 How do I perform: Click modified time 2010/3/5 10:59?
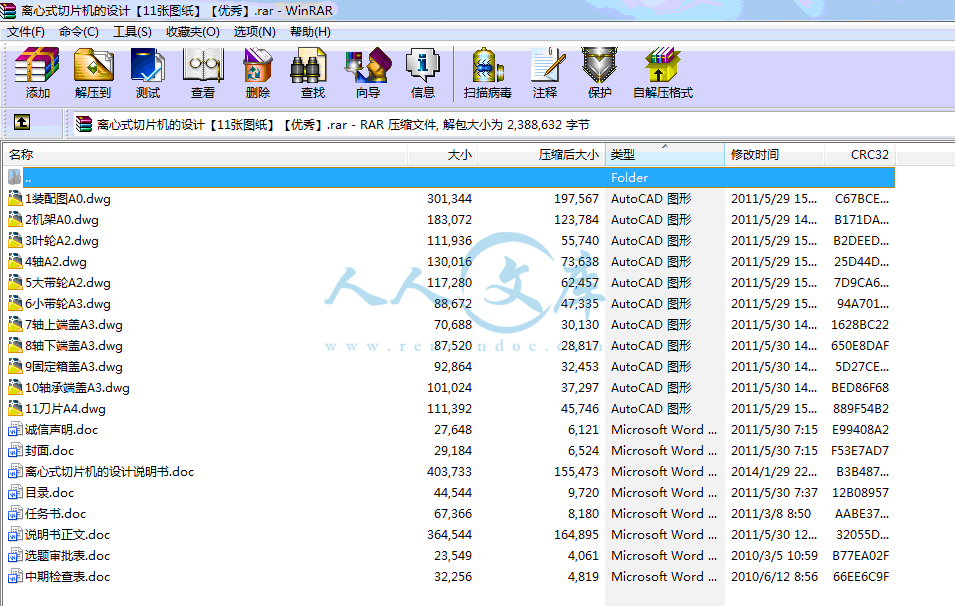(774, 556)
